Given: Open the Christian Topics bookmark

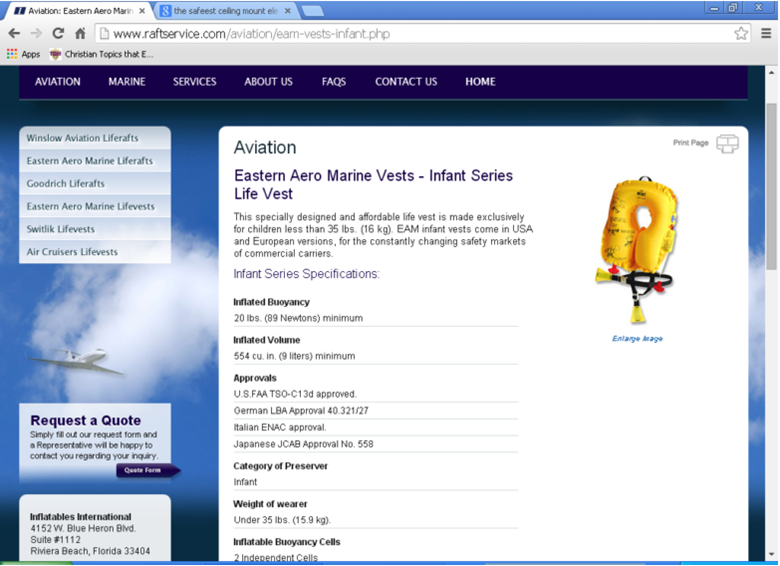Looking at the screenshot, I should 101,54.
